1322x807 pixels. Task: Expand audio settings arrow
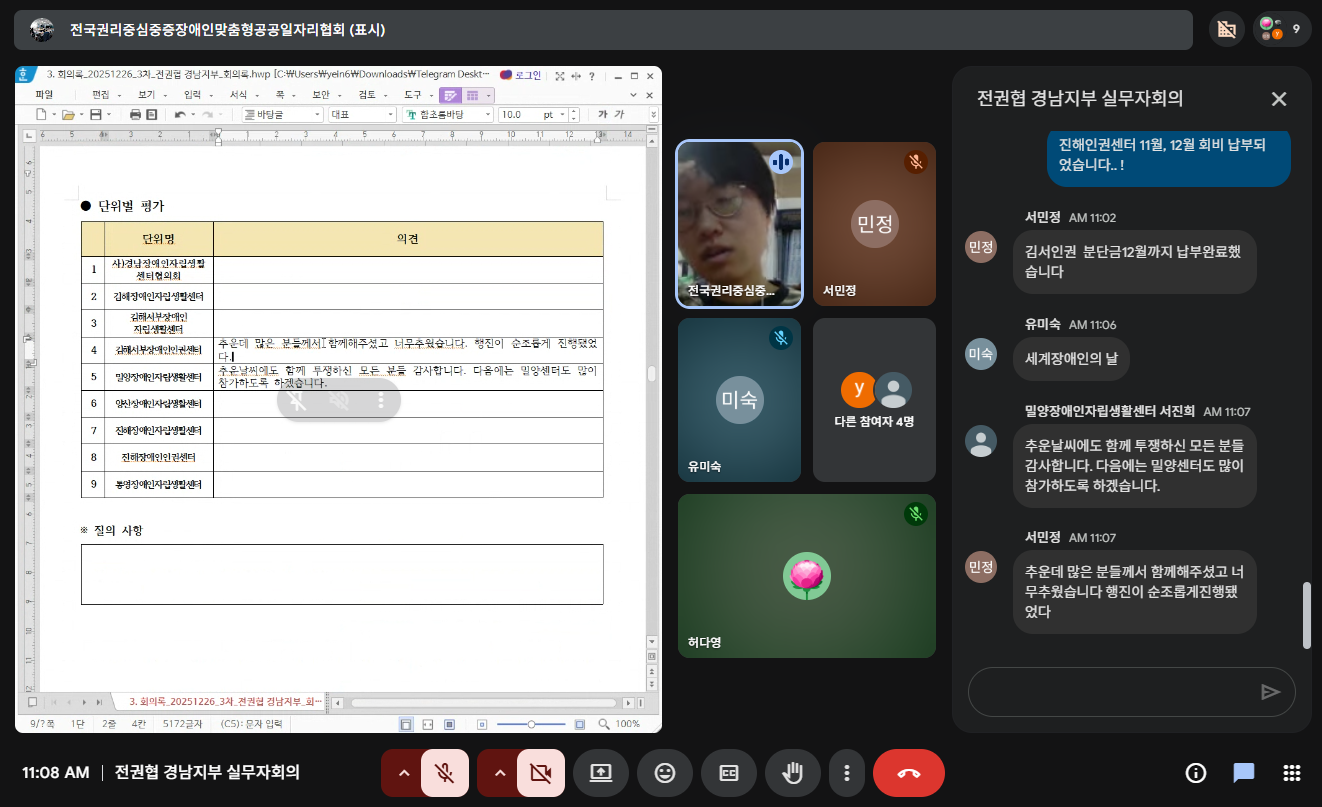click(x=403, y=773)
